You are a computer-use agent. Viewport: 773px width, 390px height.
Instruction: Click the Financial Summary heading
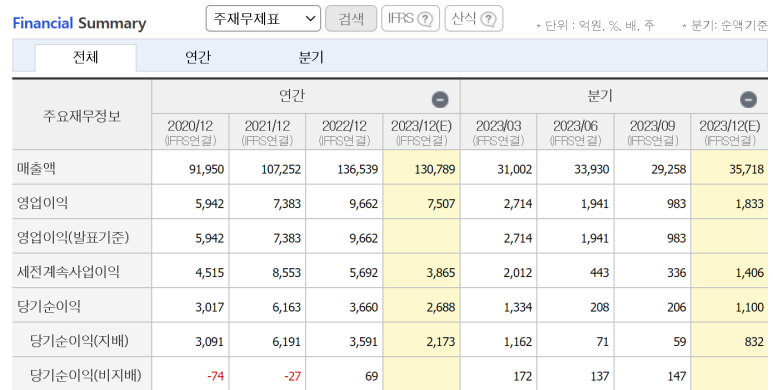[79, 23]
